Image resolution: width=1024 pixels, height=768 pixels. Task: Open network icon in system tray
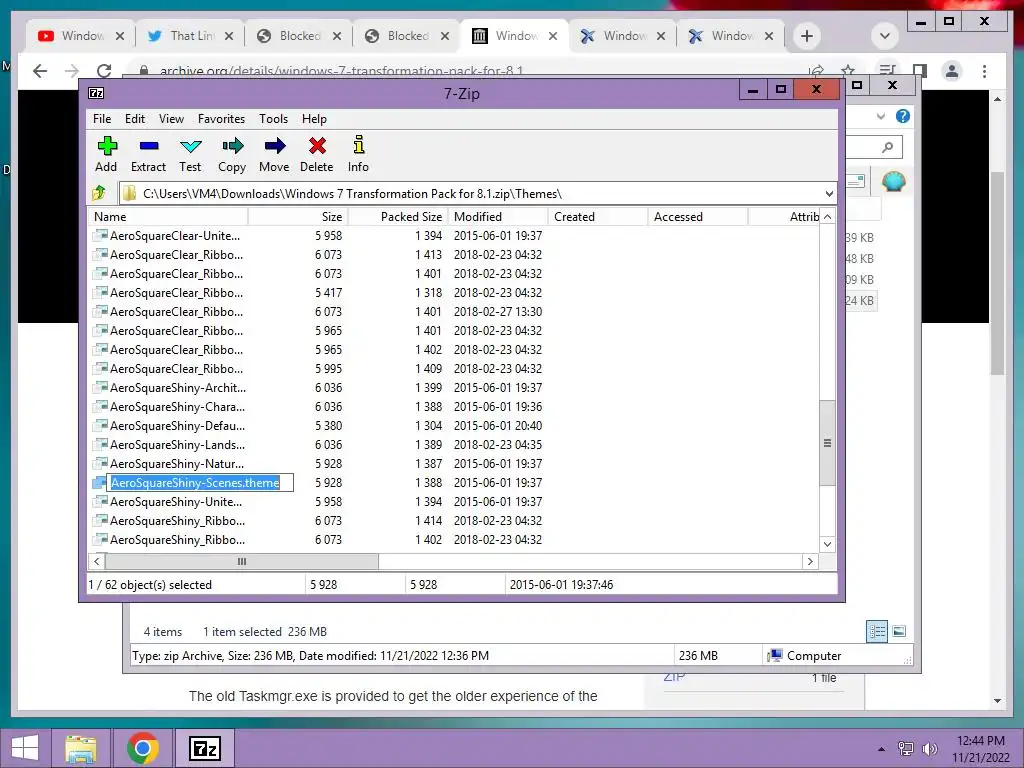pyautogui.click(x=906, y=749)
